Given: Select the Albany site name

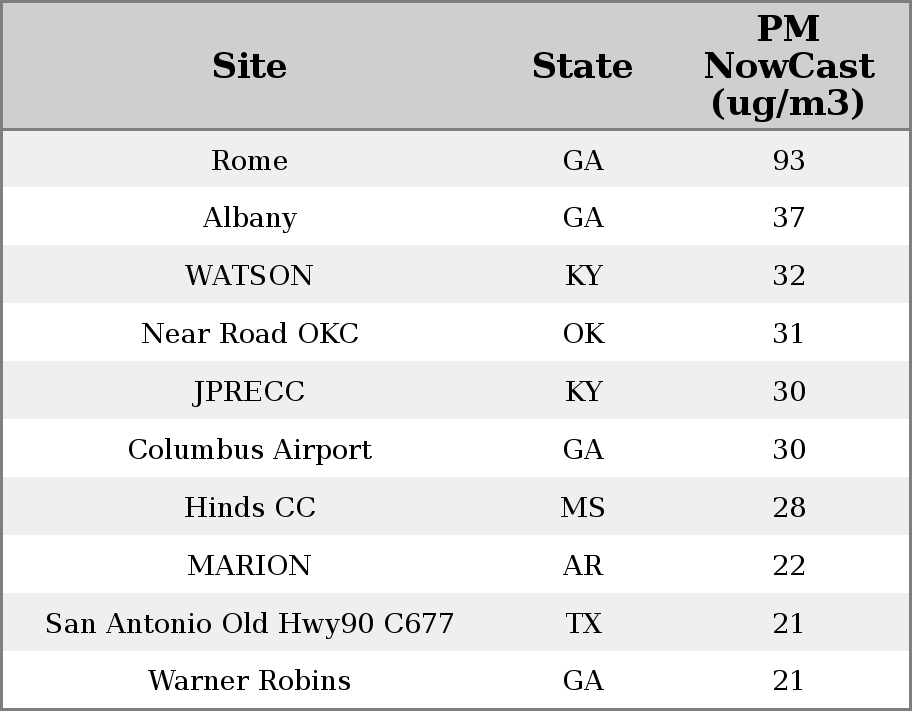Looking at the screenshot, I should pos(249,218).
